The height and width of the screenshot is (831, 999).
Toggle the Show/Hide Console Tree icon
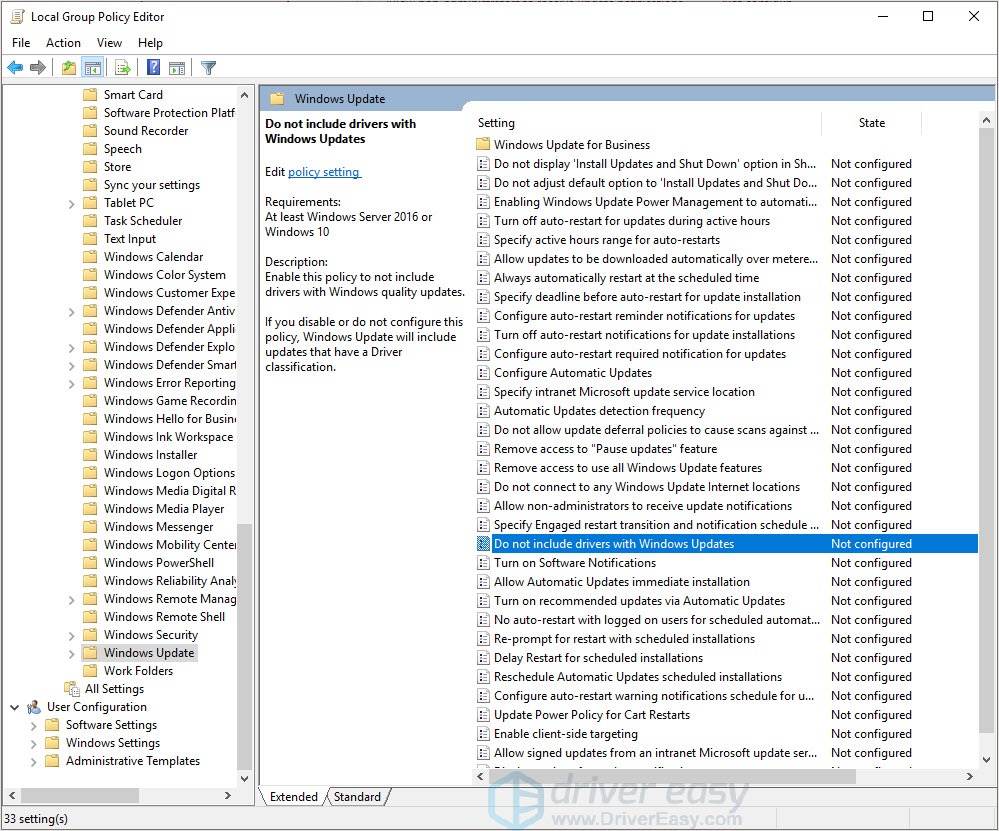point(92,67)
